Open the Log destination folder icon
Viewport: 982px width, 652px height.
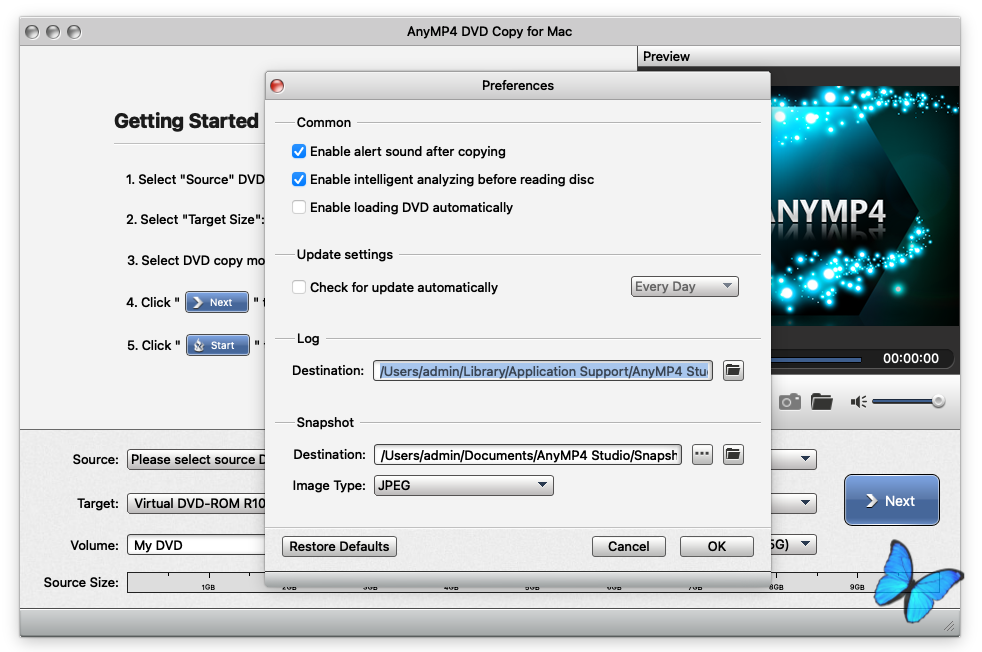point(733,371)
